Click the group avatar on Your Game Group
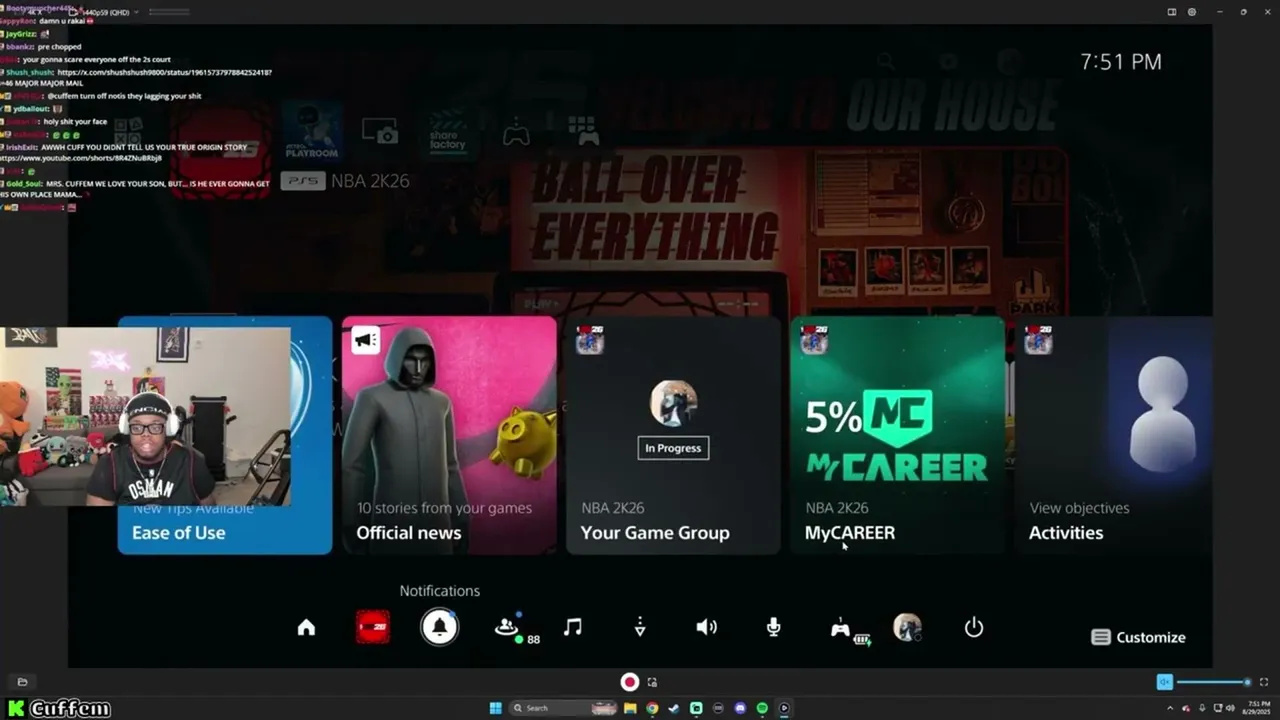Image resolution: width=1280 pixels, height=720 pixels. 673,403
